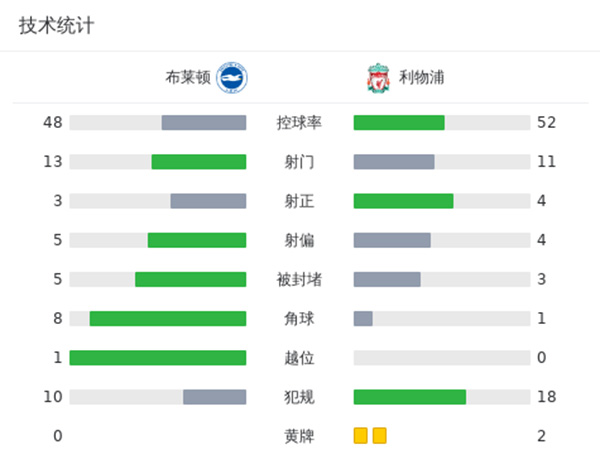Open the 布莱顿 team name link

189,79
